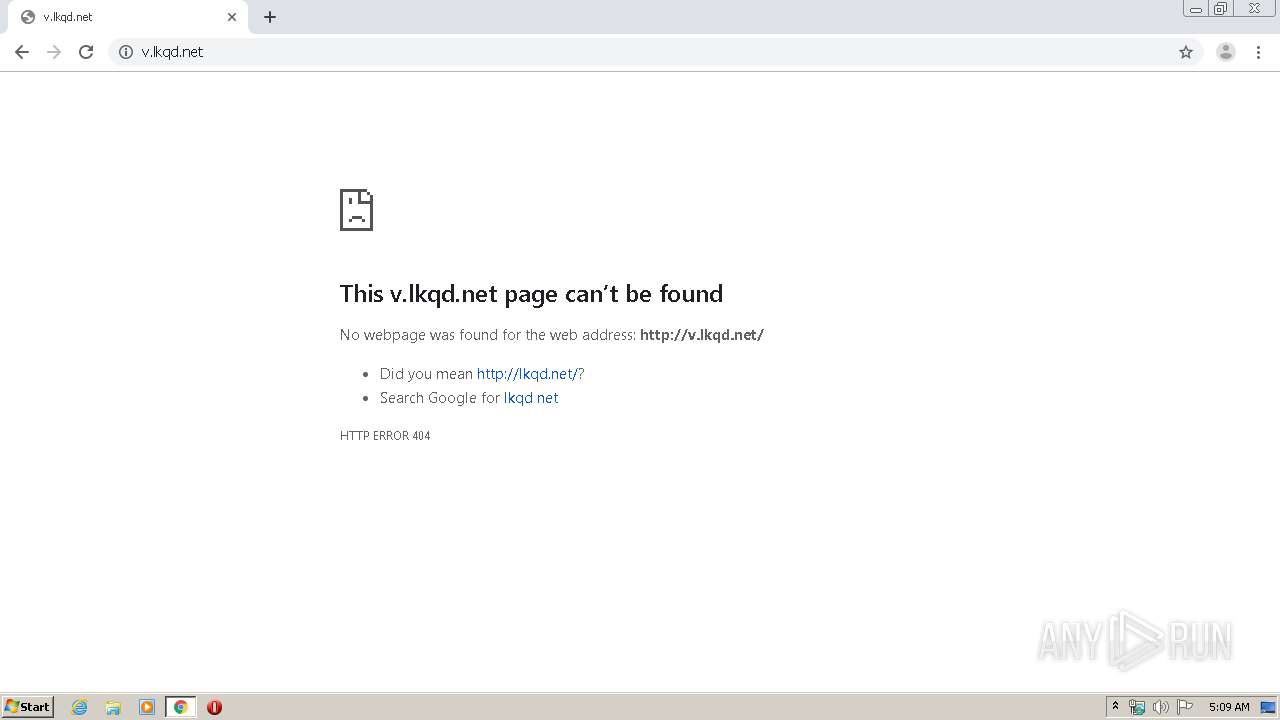Viewport: 1280px width, 720px height.
Task: Open the volume speaker tray icon
Action: tap(1160, 707)
